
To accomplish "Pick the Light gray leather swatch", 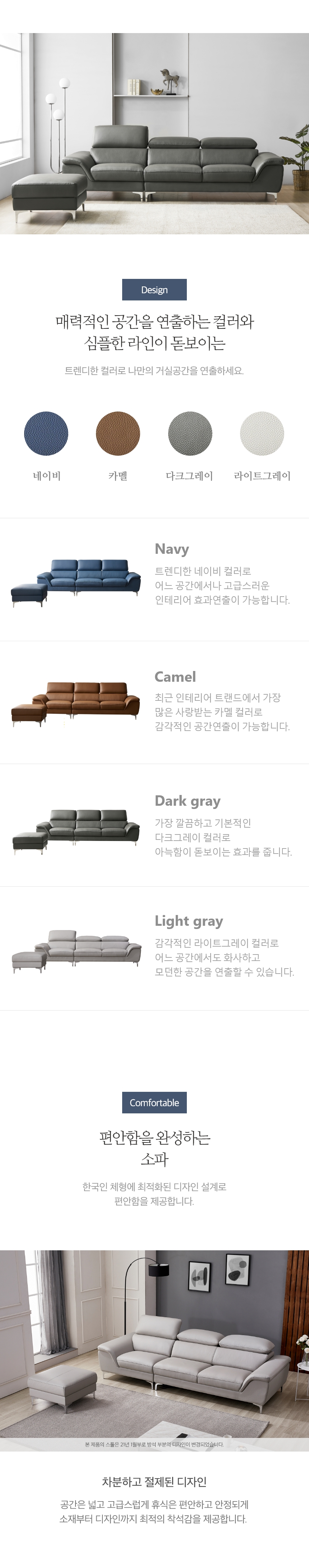I will [262, 433].
